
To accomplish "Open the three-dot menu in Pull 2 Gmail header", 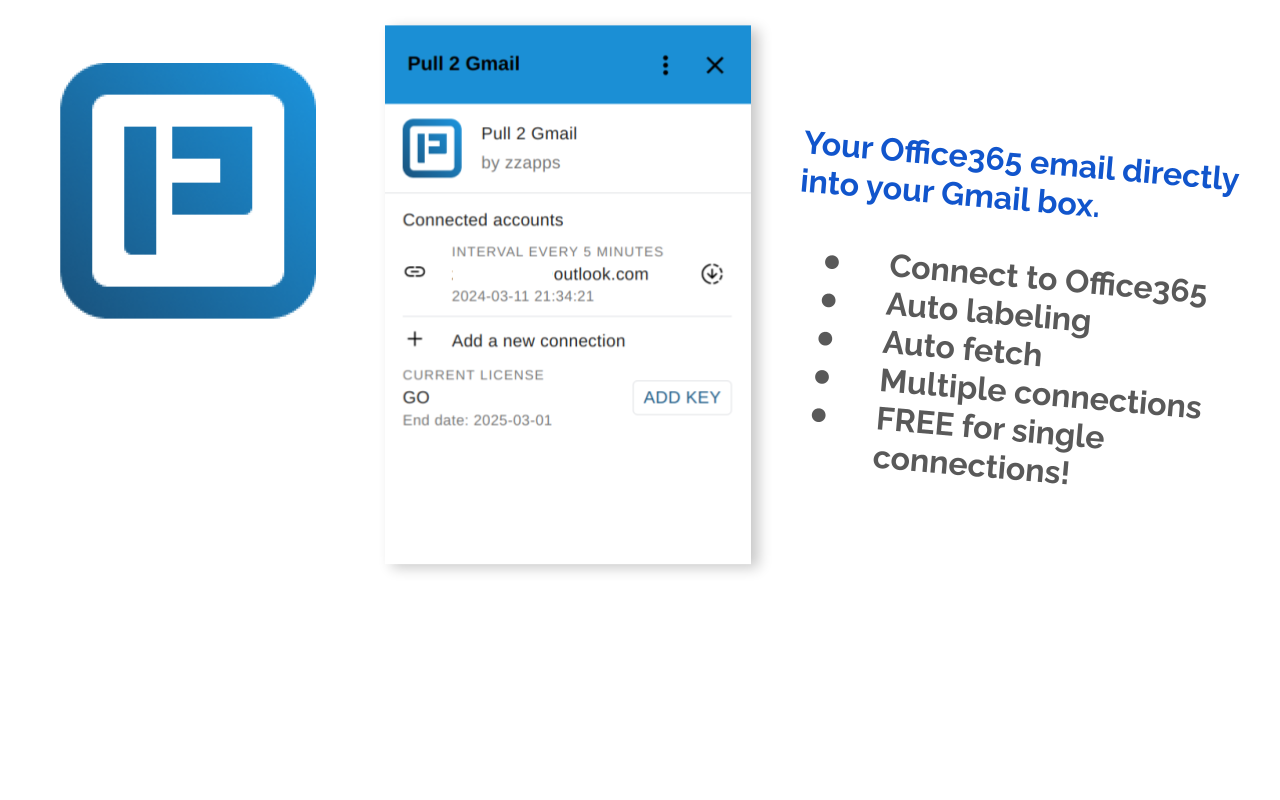I will 666,65.
